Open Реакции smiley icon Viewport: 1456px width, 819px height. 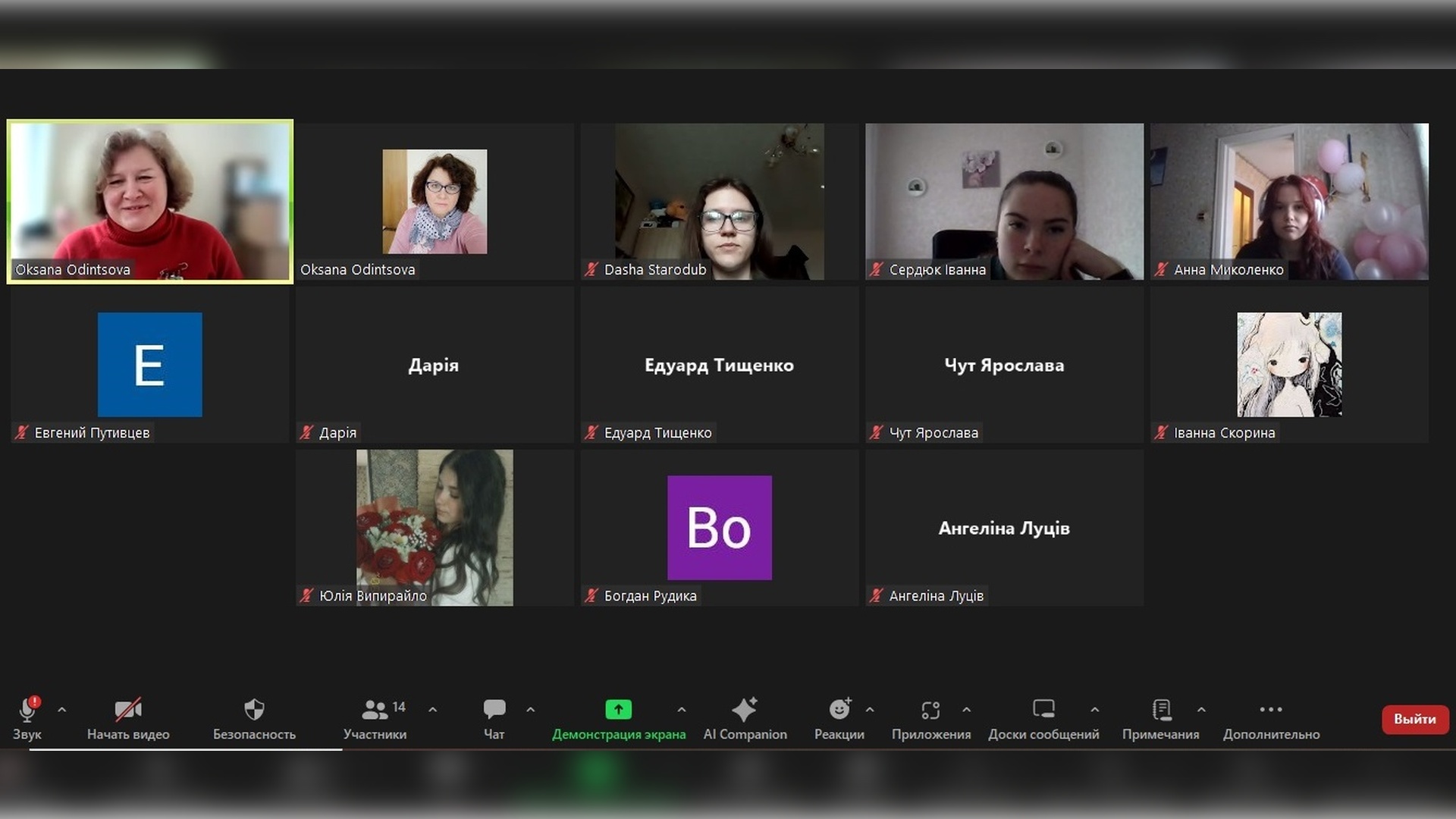point(839,709)
